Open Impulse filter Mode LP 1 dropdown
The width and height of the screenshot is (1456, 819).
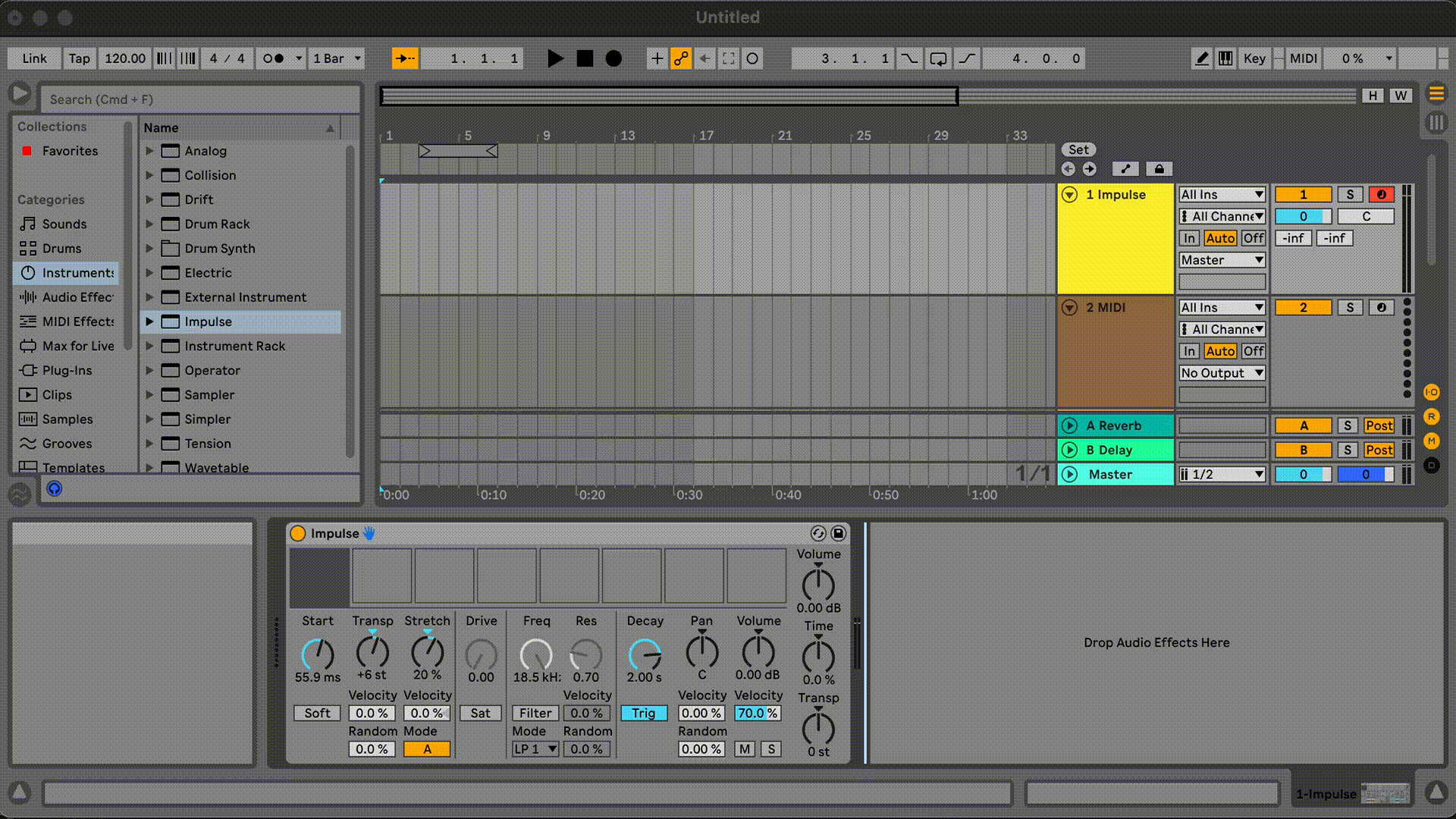point(535,749)
